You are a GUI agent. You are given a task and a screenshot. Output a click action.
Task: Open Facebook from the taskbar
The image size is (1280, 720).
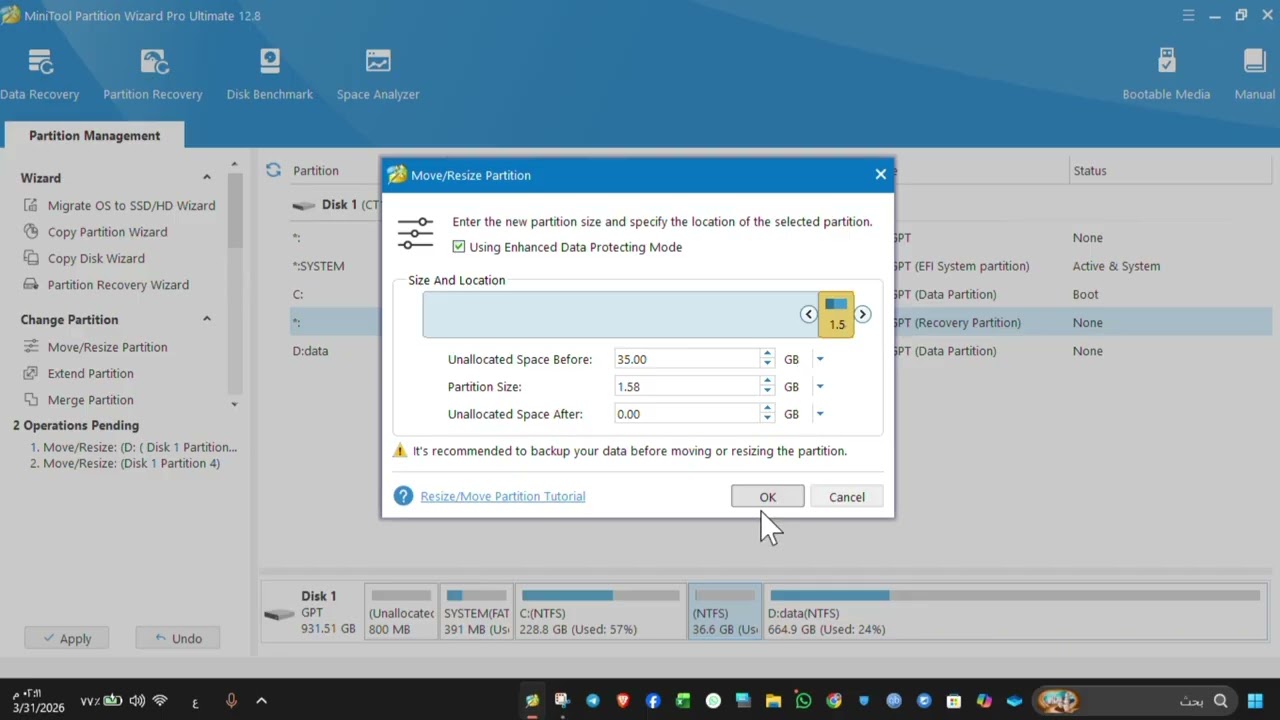point(653,701)
